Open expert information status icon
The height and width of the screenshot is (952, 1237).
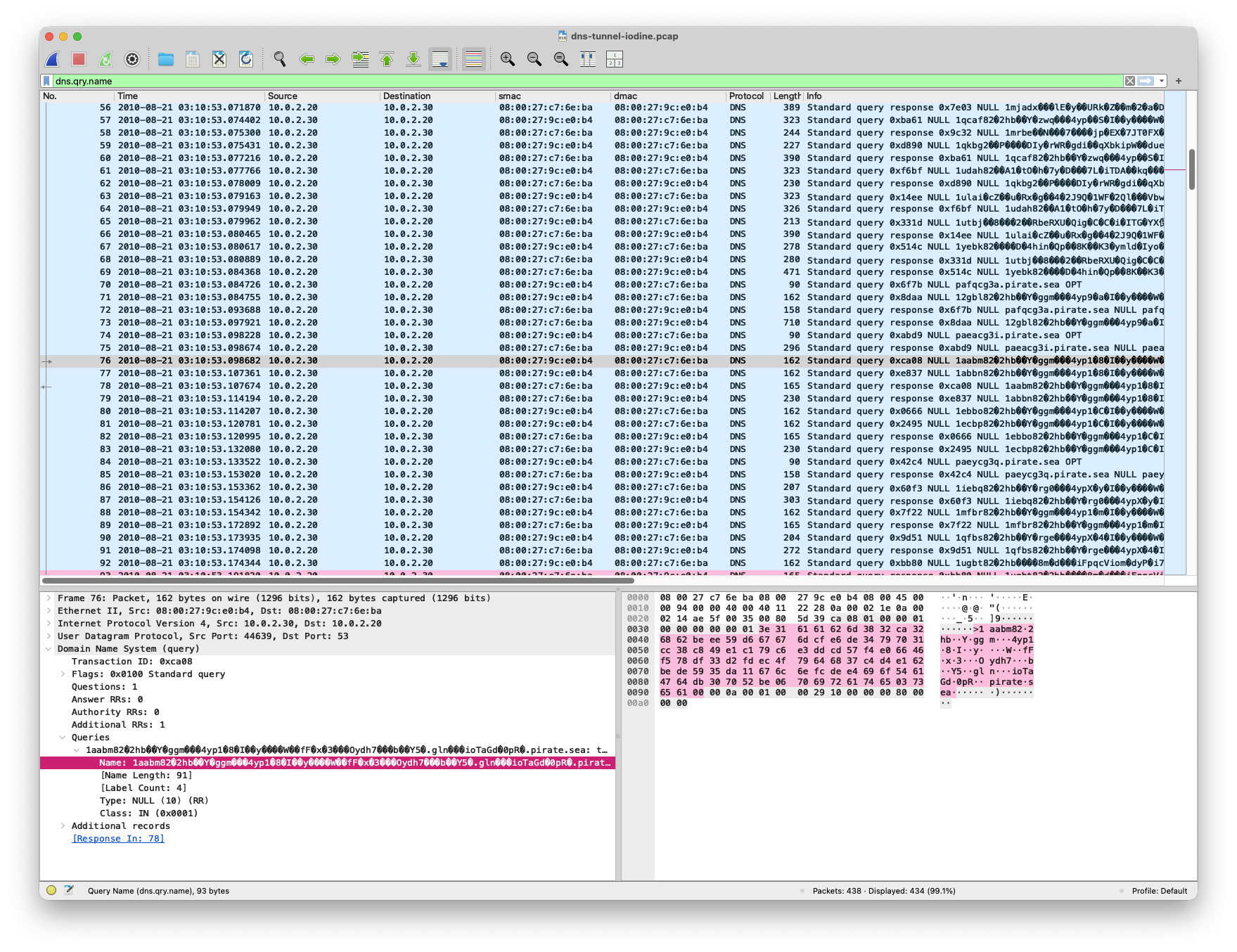(x=51, y=890)
